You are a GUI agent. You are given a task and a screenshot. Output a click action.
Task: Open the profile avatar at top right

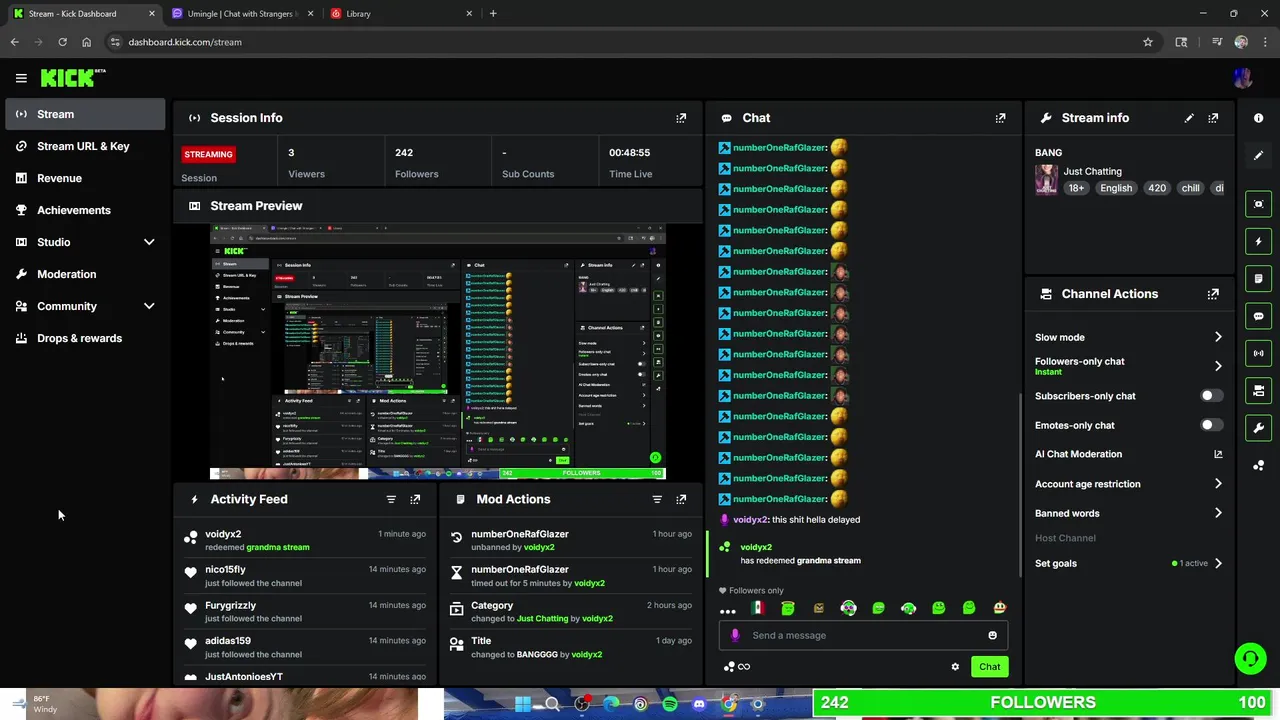point(1243,78)
